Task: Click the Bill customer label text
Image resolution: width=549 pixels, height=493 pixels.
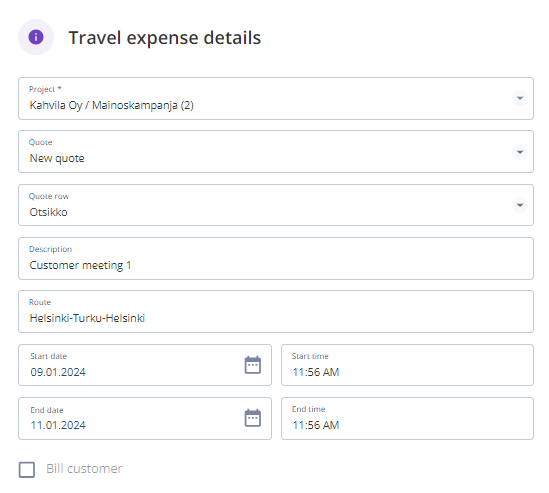Action: 84,468
